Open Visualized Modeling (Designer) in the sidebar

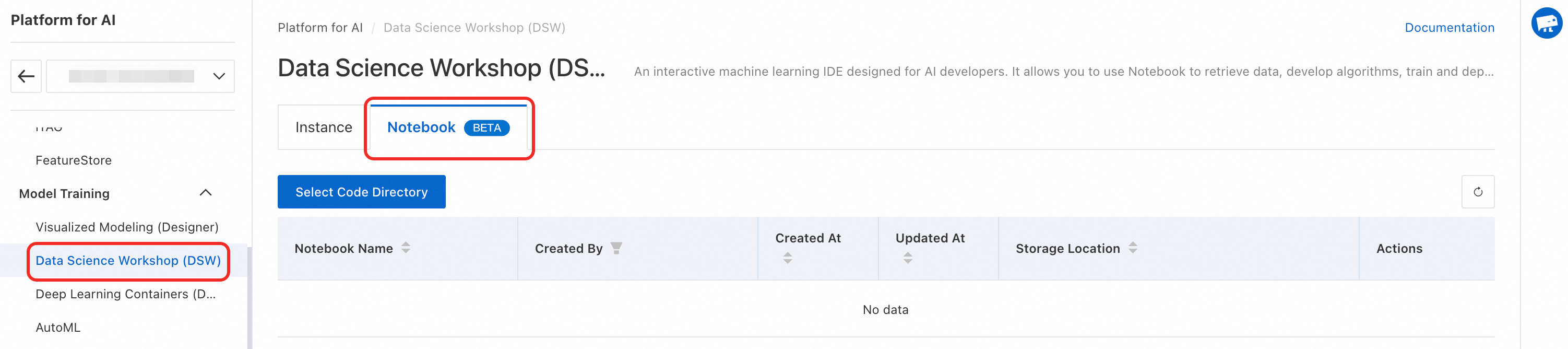127,227
